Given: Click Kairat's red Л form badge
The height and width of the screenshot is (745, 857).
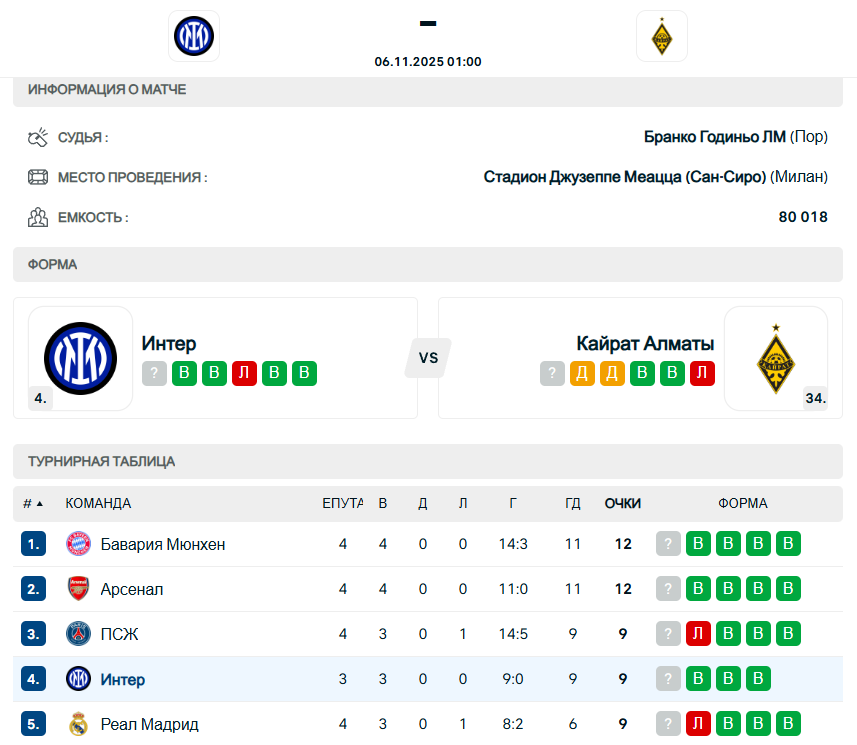Looking at the screenshot, I should 703,374.
